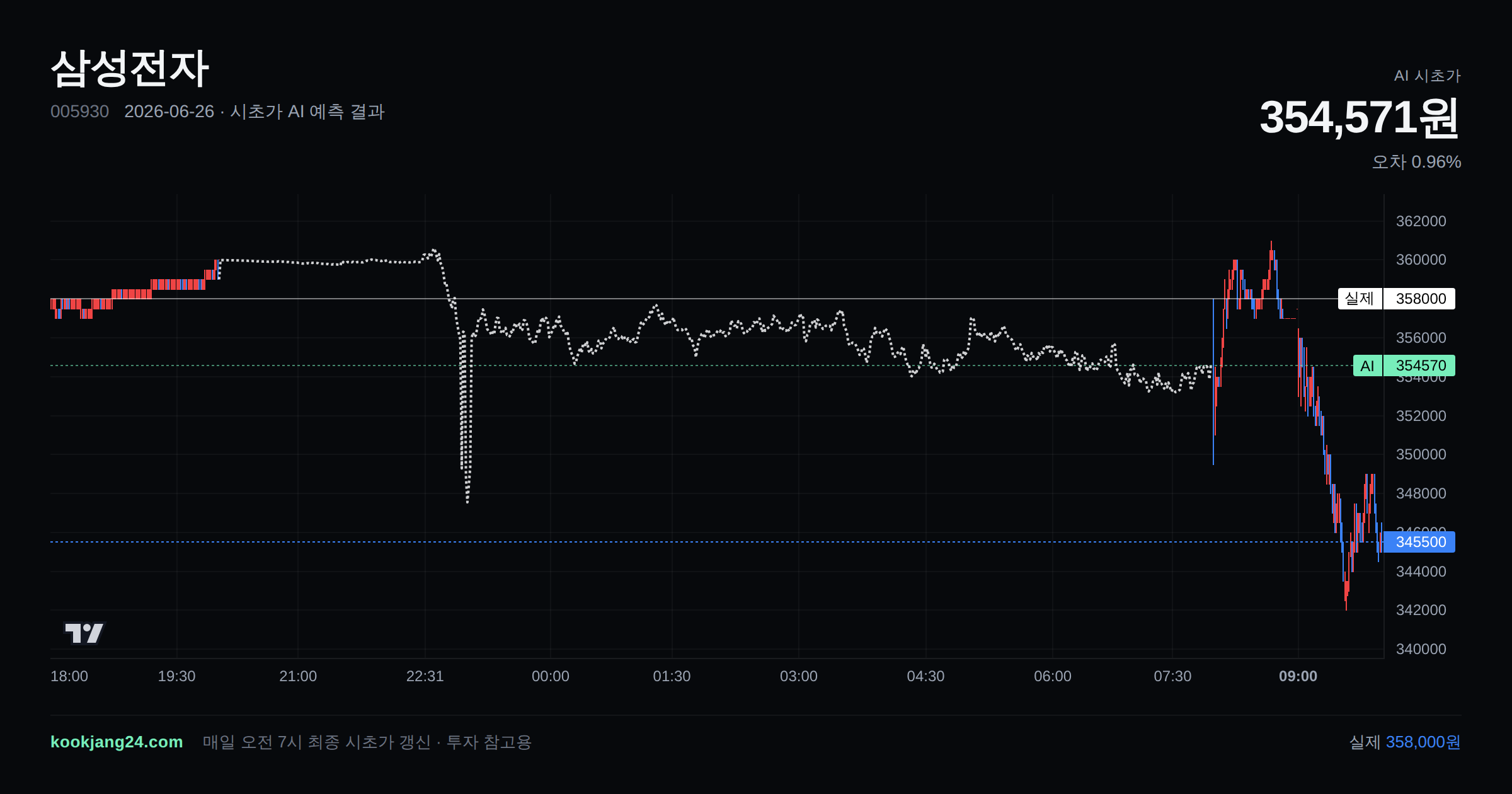Click the bold 09:00 time axis label
Screen dimensions: 1512x794
pyautogui.click(x=1298, y=676)
